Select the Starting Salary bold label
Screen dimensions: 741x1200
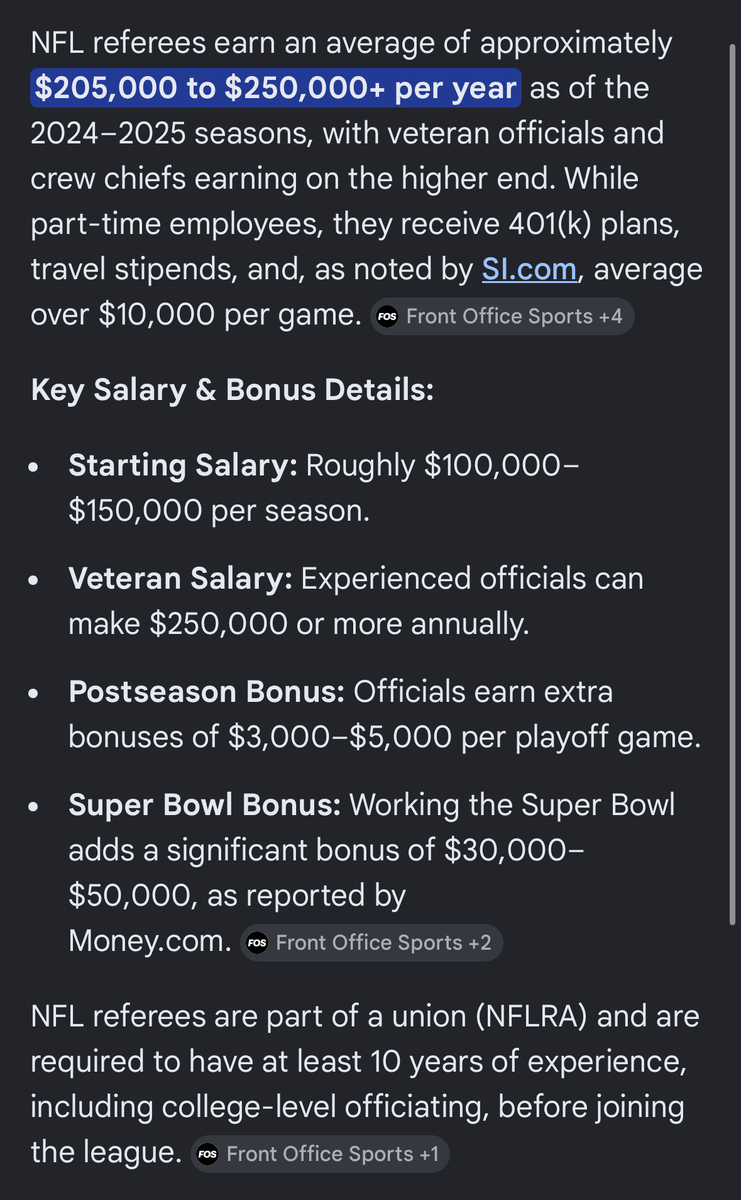coord(182,466)
